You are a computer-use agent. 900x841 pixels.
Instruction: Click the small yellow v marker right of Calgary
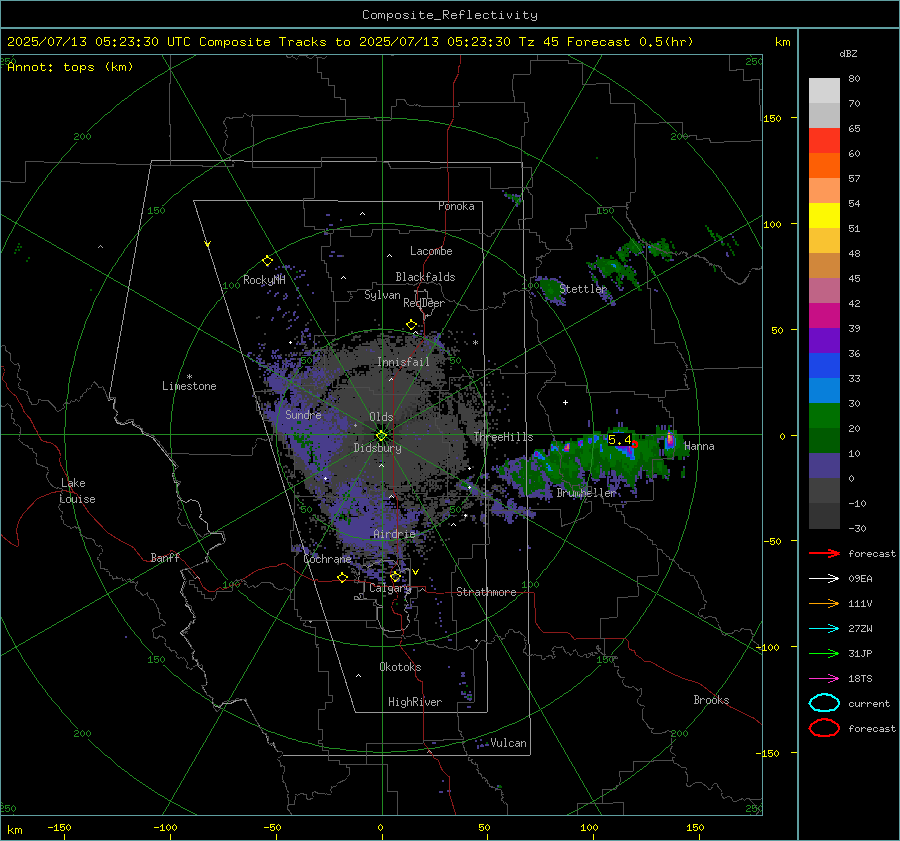click(x=415, y=572)
